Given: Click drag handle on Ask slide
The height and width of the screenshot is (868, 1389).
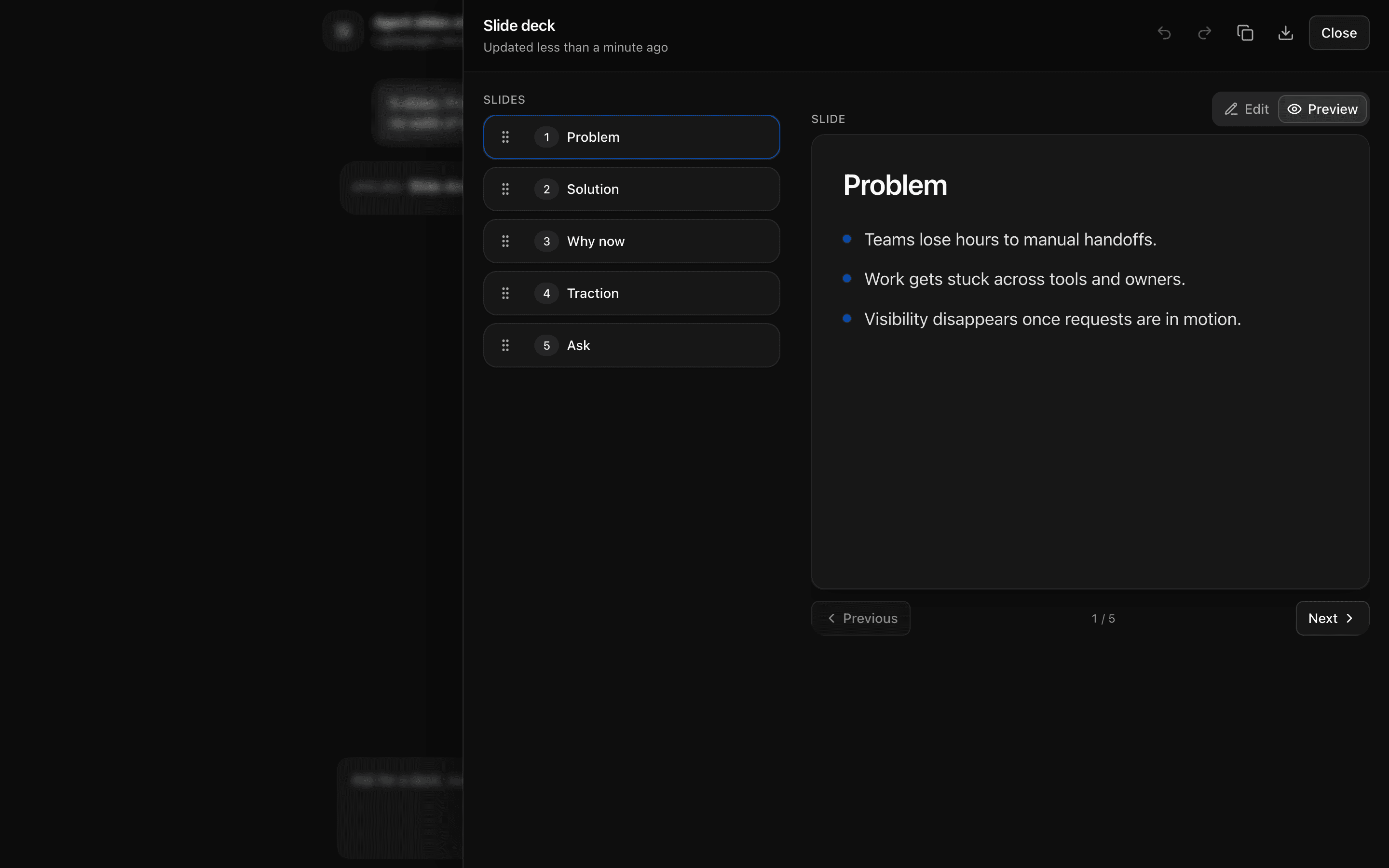Looking at the screenshot, I should (505, 346).
